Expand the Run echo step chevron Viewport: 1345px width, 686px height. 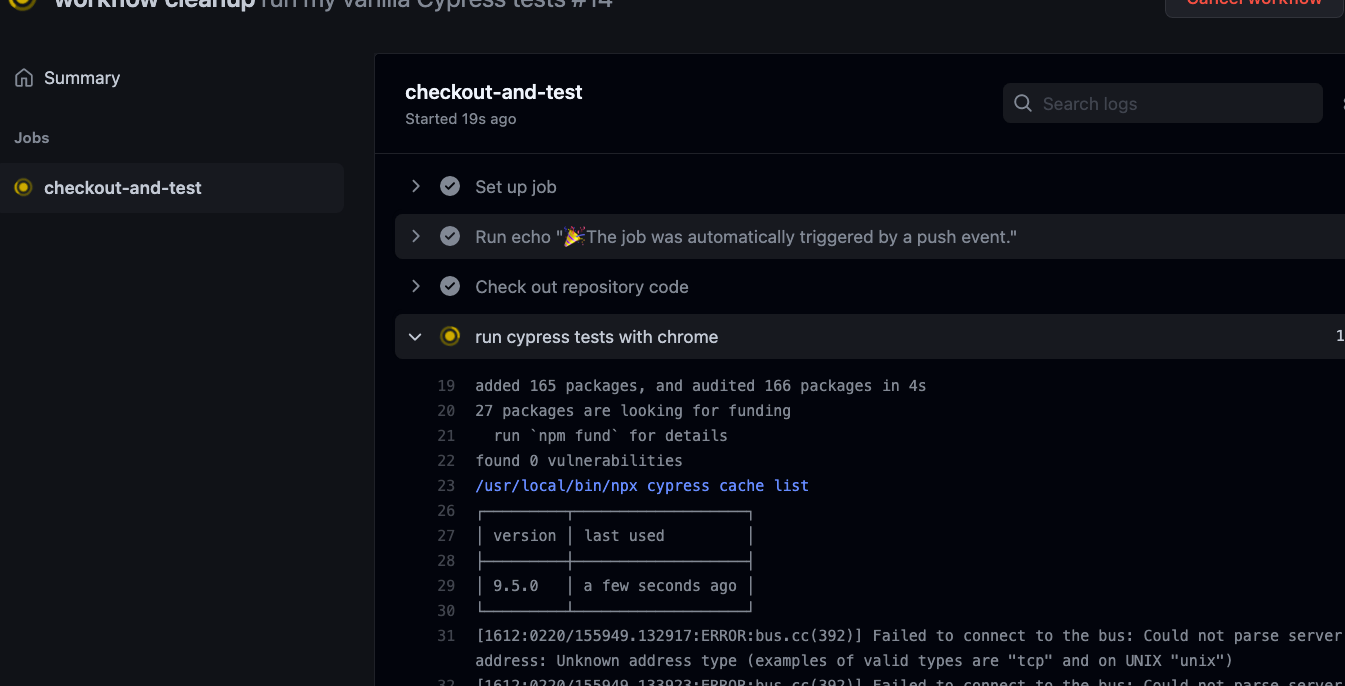tap(415, 237)
